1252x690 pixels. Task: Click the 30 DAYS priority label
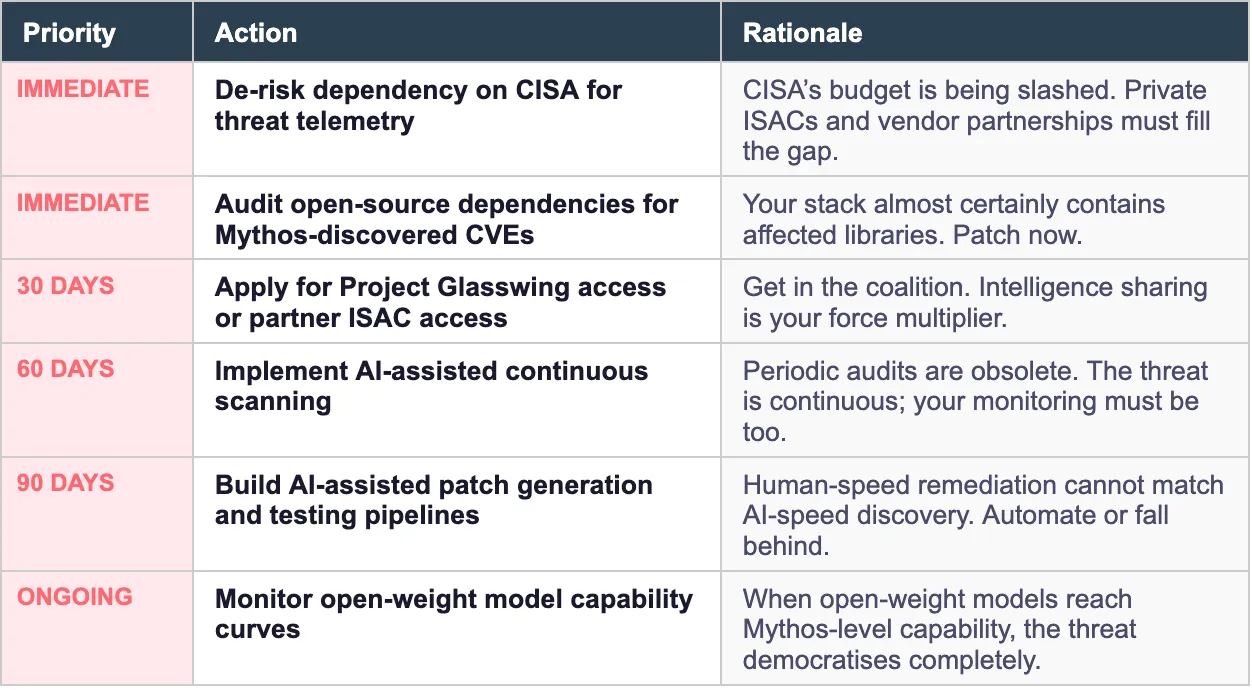[66, 286]
